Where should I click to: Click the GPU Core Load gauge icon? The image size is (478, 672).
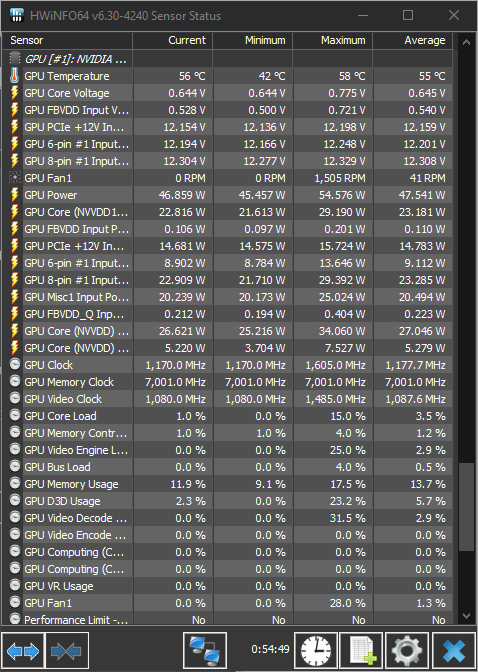click(15, 416)
